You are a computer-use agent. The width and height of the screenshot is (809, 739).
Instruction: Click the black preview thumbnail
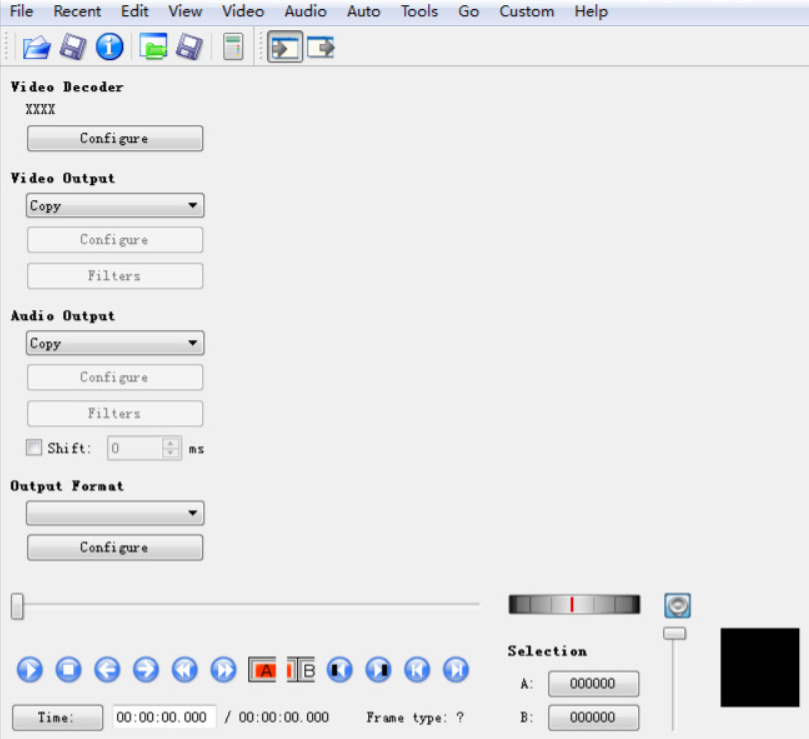click(x=760, y=667)
